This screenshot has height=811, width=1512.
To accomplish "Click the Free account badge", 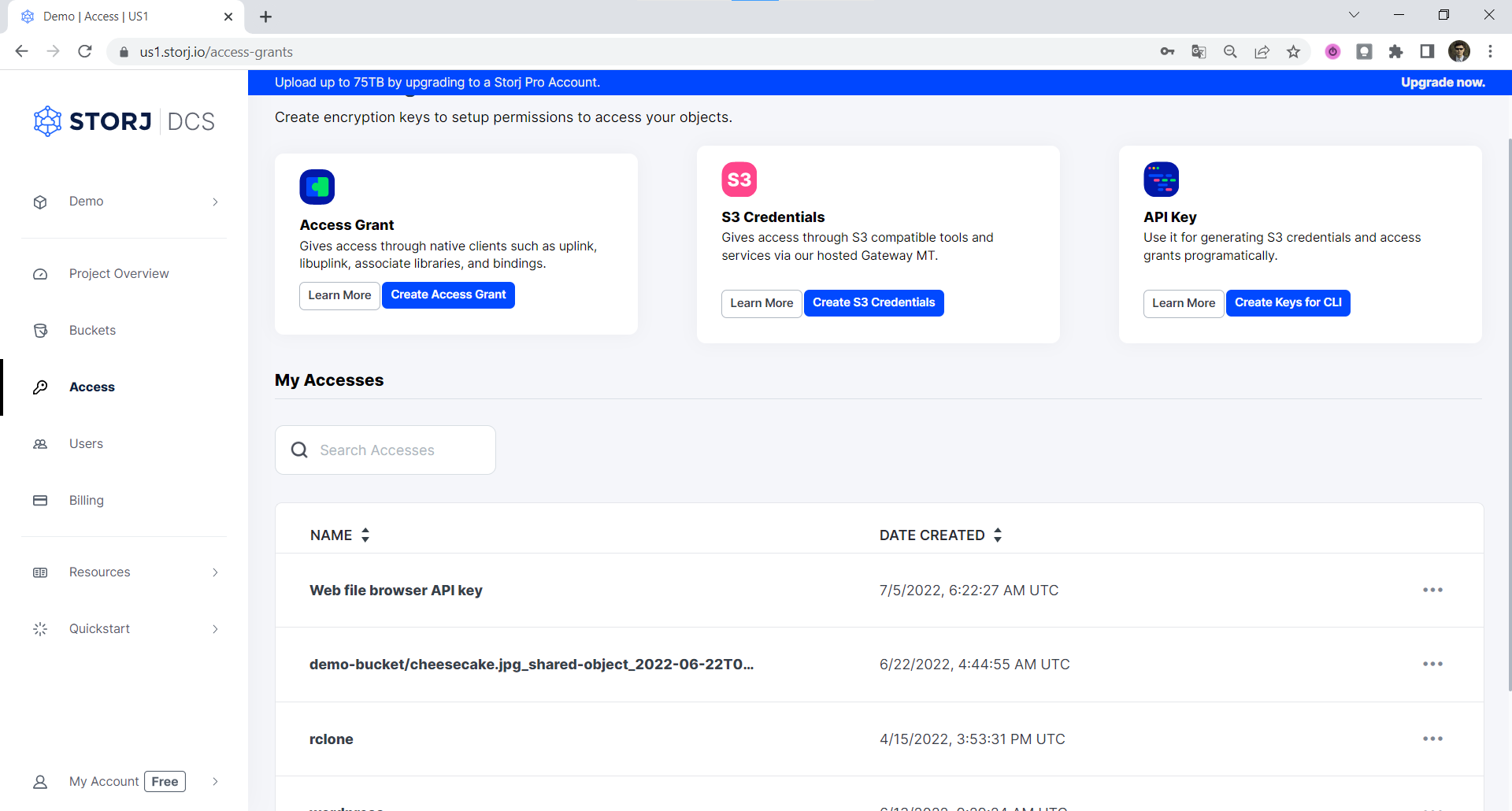I will [165, 782].
